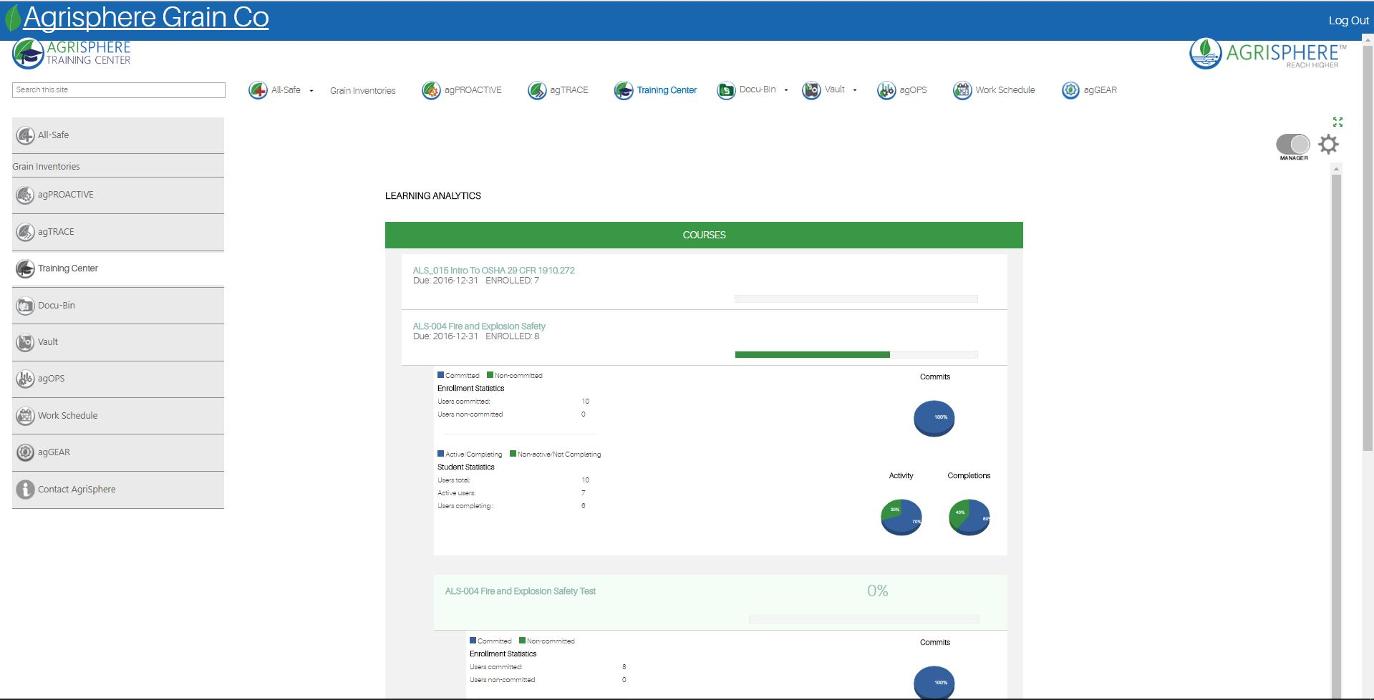
Task: Expand the Docu-Bin dropdown arrow
Action: (786, 90)
